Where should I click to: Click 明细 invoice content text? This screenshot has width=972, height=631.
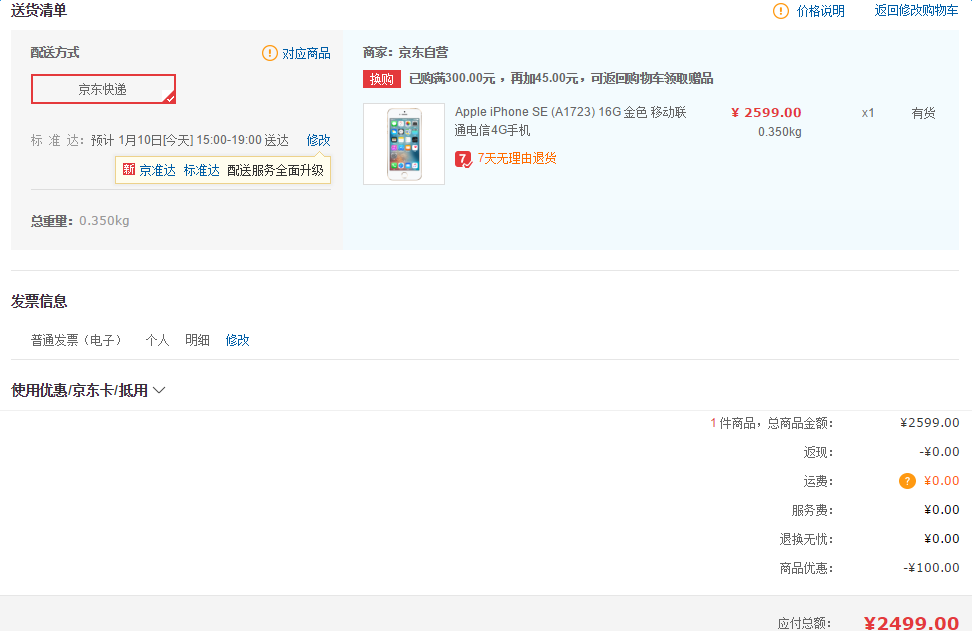pos(197,340)
